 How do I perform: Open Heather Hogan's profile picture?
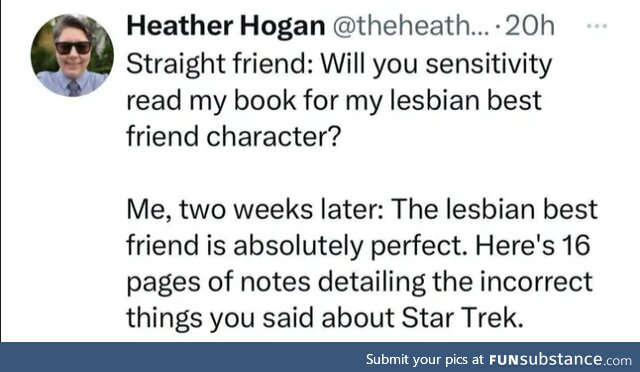pos(72,55)
